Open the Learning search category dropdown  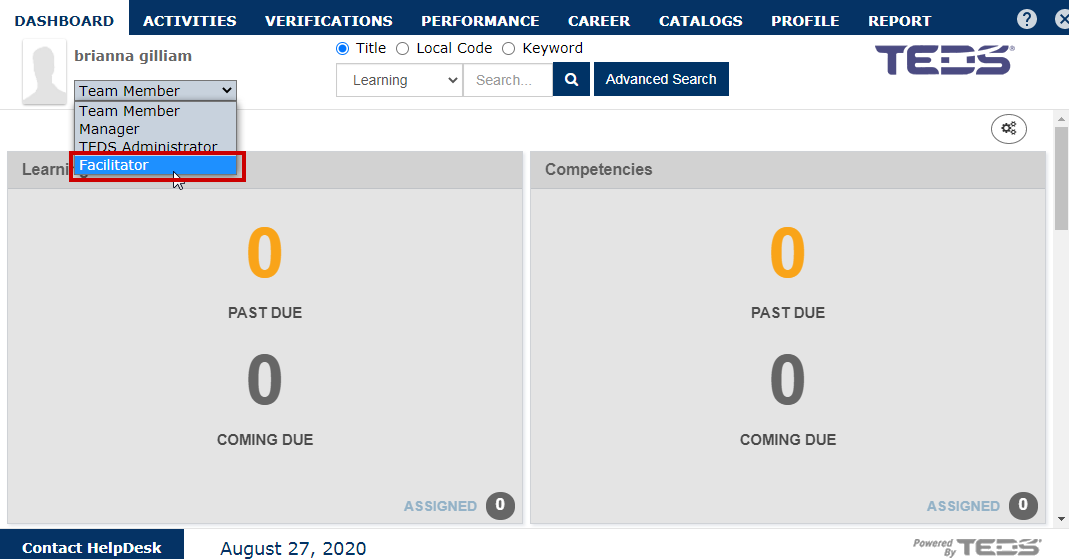(x=400, y=80)
